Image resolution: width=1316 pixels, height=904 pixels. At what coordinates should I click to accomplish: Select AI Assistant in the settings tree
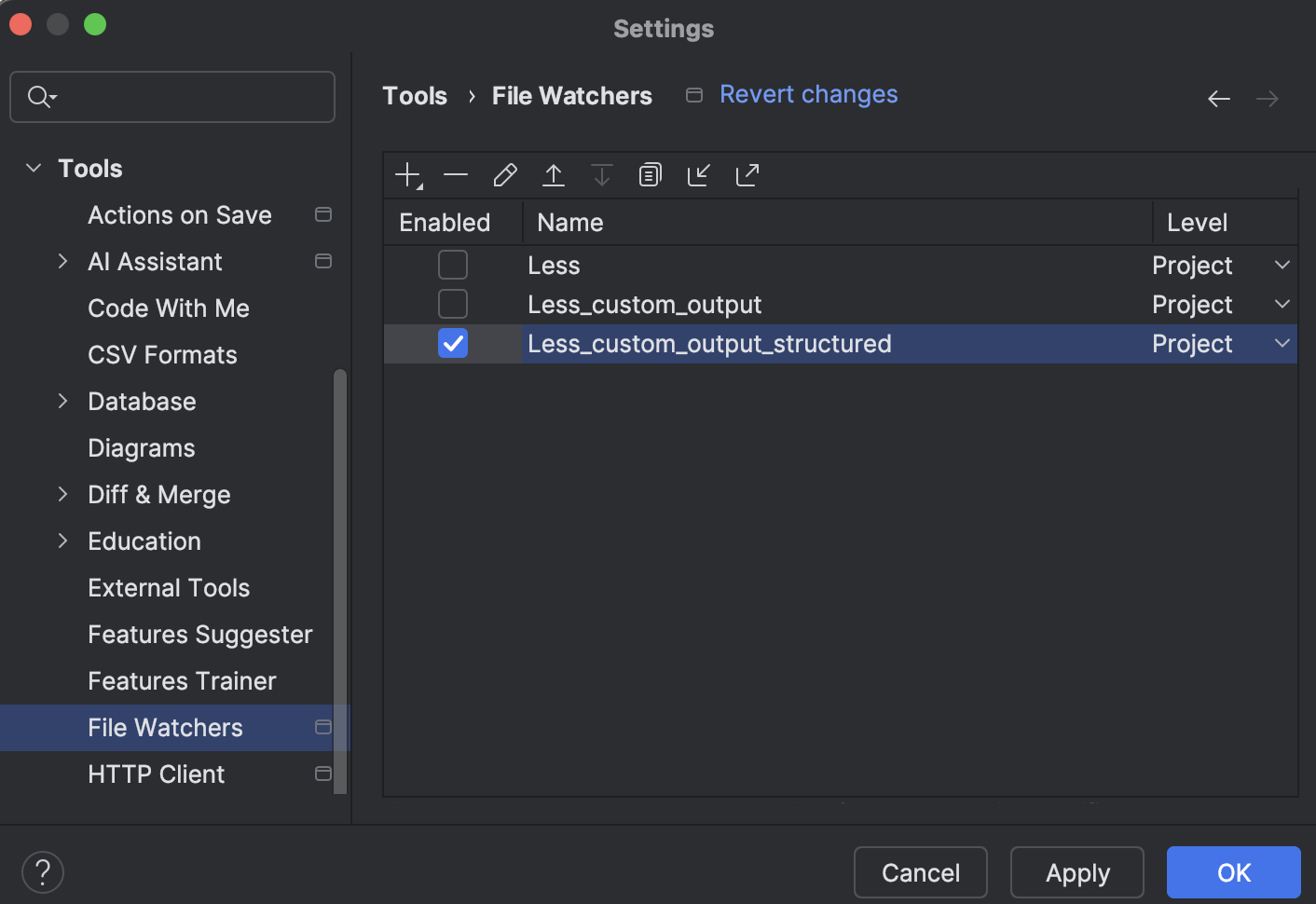point(155,262)
